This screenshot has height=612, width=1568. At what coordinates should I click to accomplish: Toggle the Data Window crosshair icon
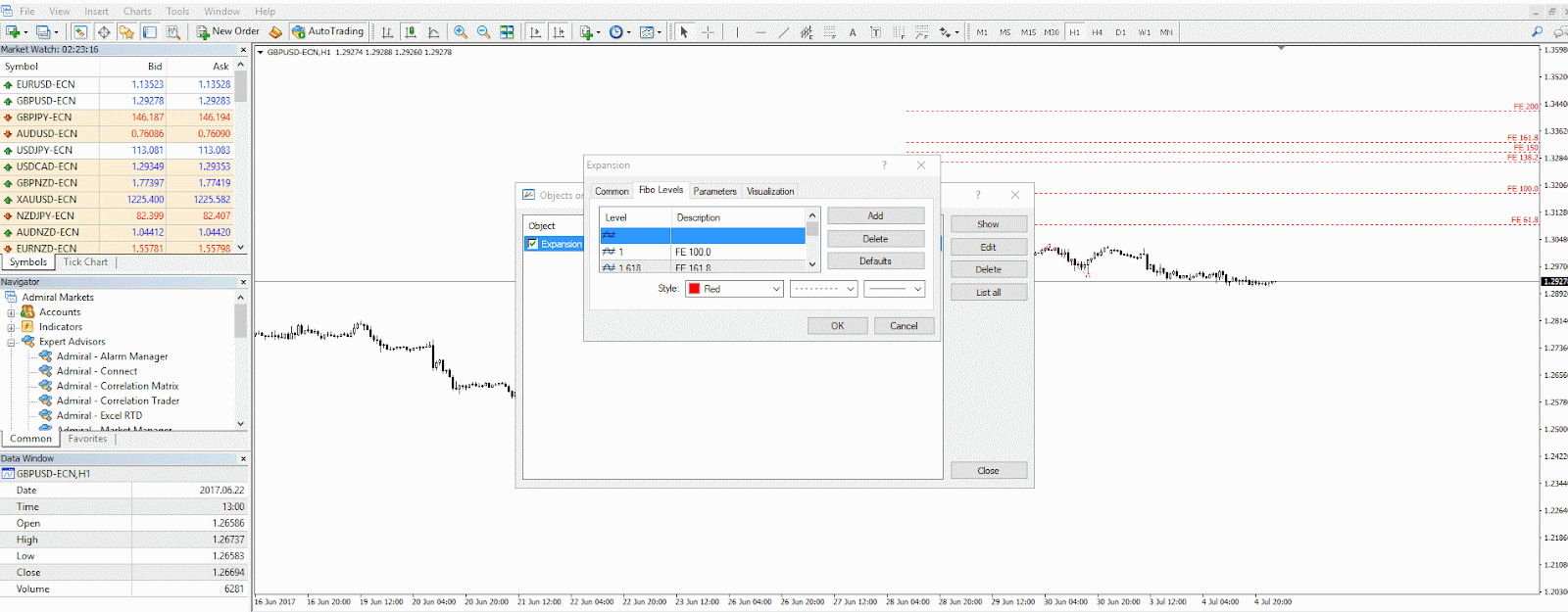[103, 32]
